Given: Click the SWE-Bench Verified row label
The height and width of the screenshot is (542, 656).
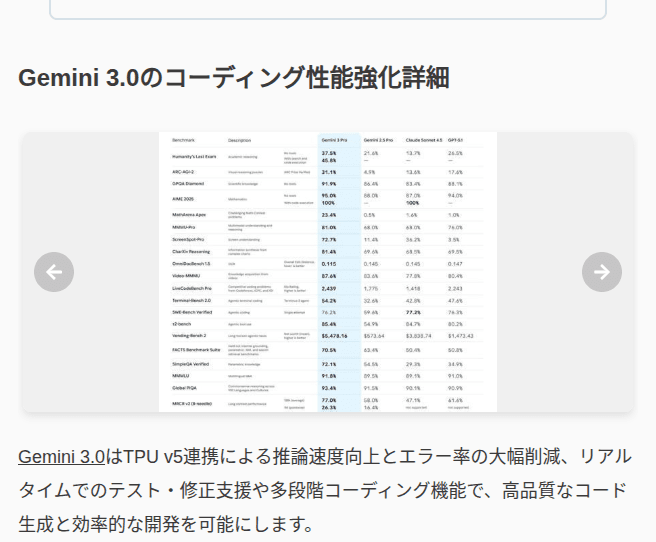Looking at the screenshot, I should pos(192,312).
